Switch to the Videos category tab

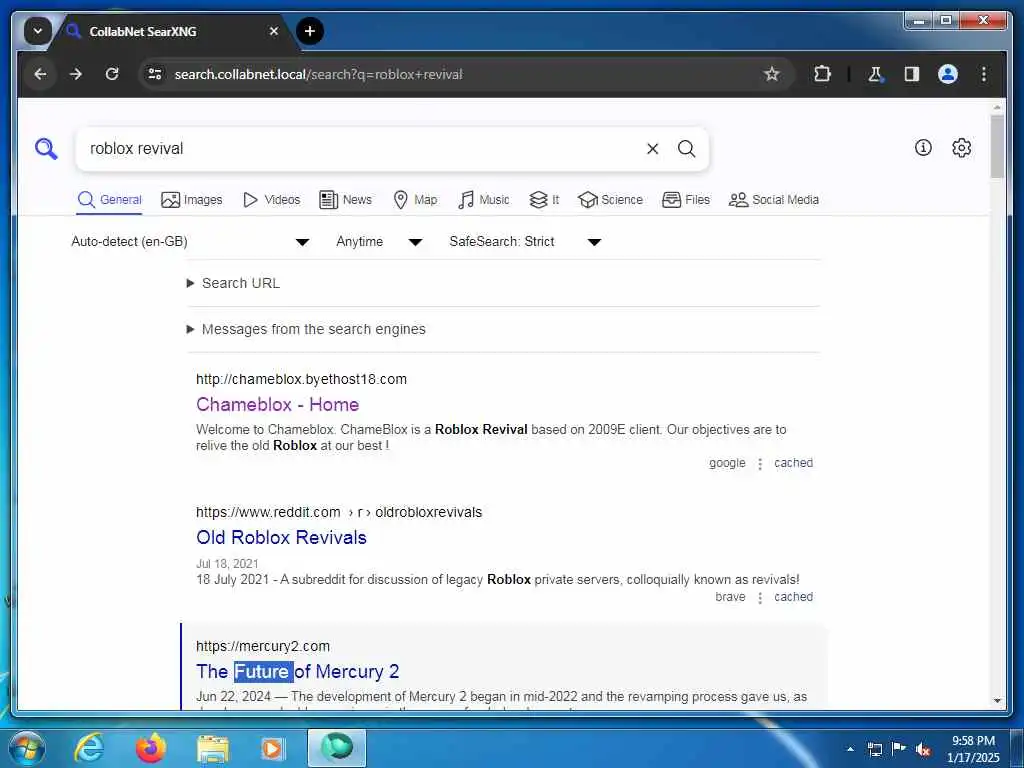coord(271,200)
